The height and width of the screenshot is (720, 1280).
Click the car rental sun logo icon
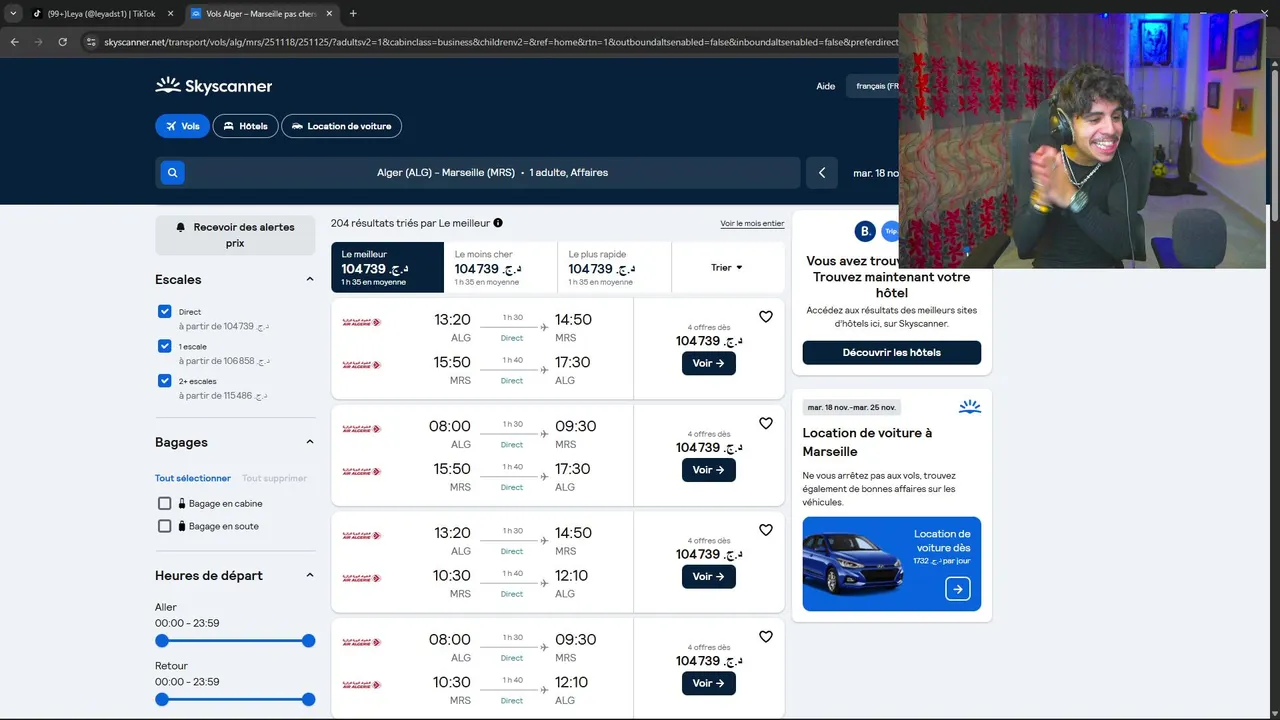point(969,407)
